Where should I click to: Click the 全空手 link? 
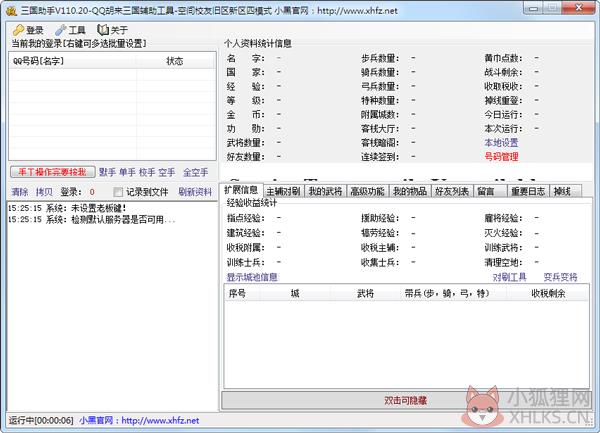coord(196,172)
